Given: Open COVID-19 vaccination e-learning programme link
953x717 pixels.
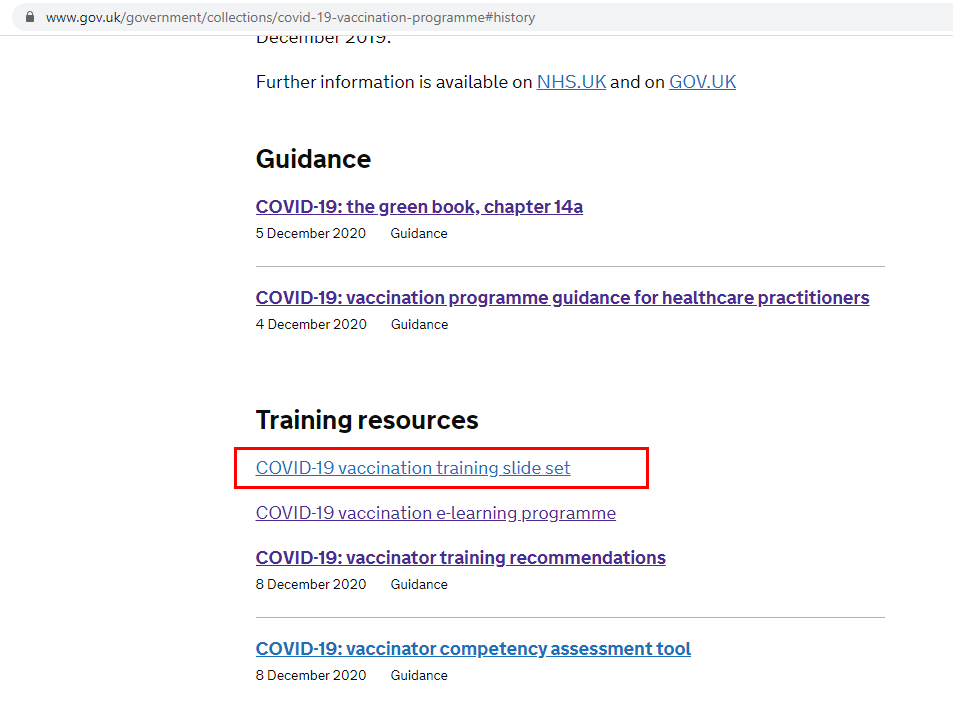Looking at the screenshot, I should (x=436, y=513).
